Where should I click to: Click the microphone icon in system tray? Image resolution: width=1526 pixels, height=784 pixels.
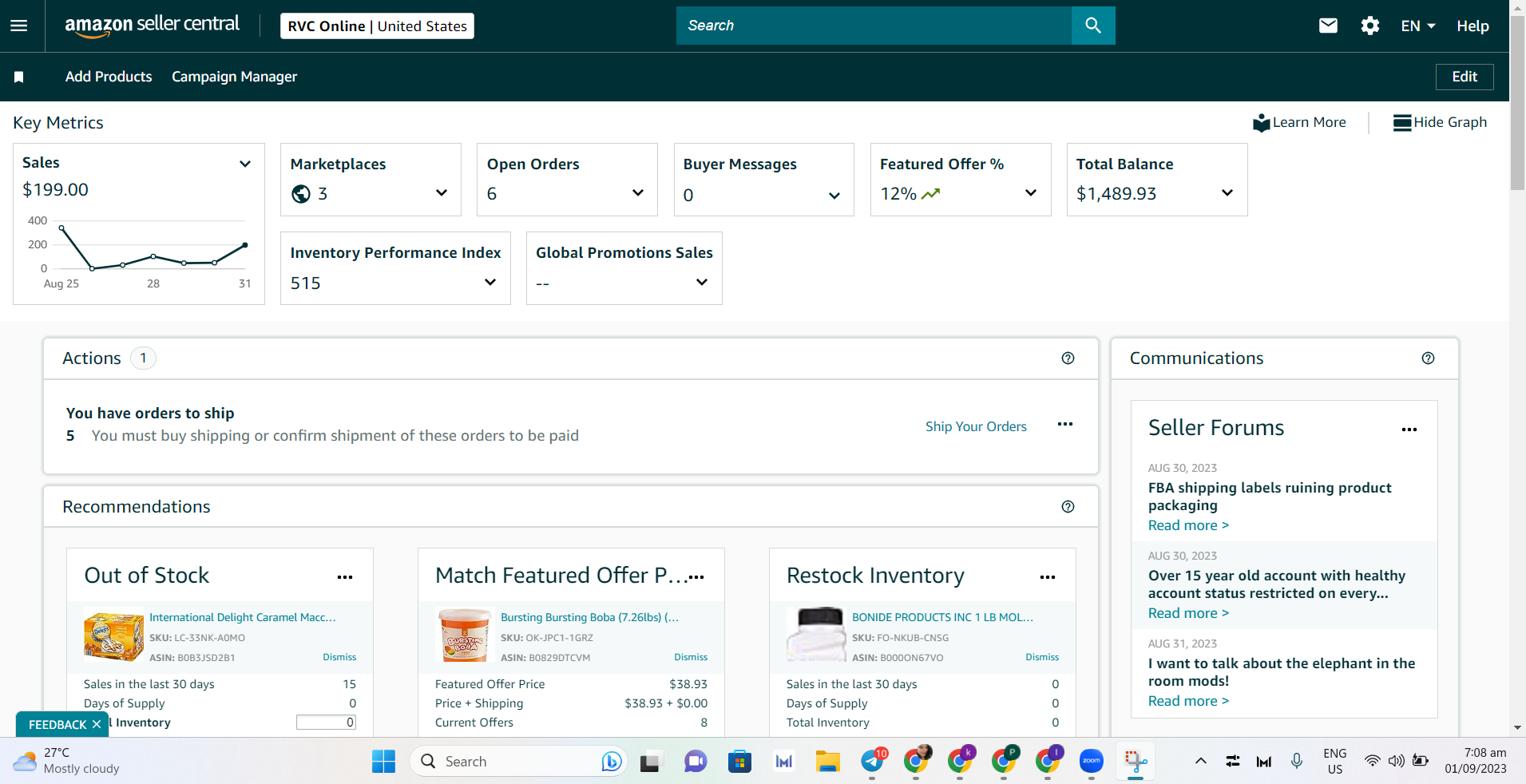(1297, 762)
